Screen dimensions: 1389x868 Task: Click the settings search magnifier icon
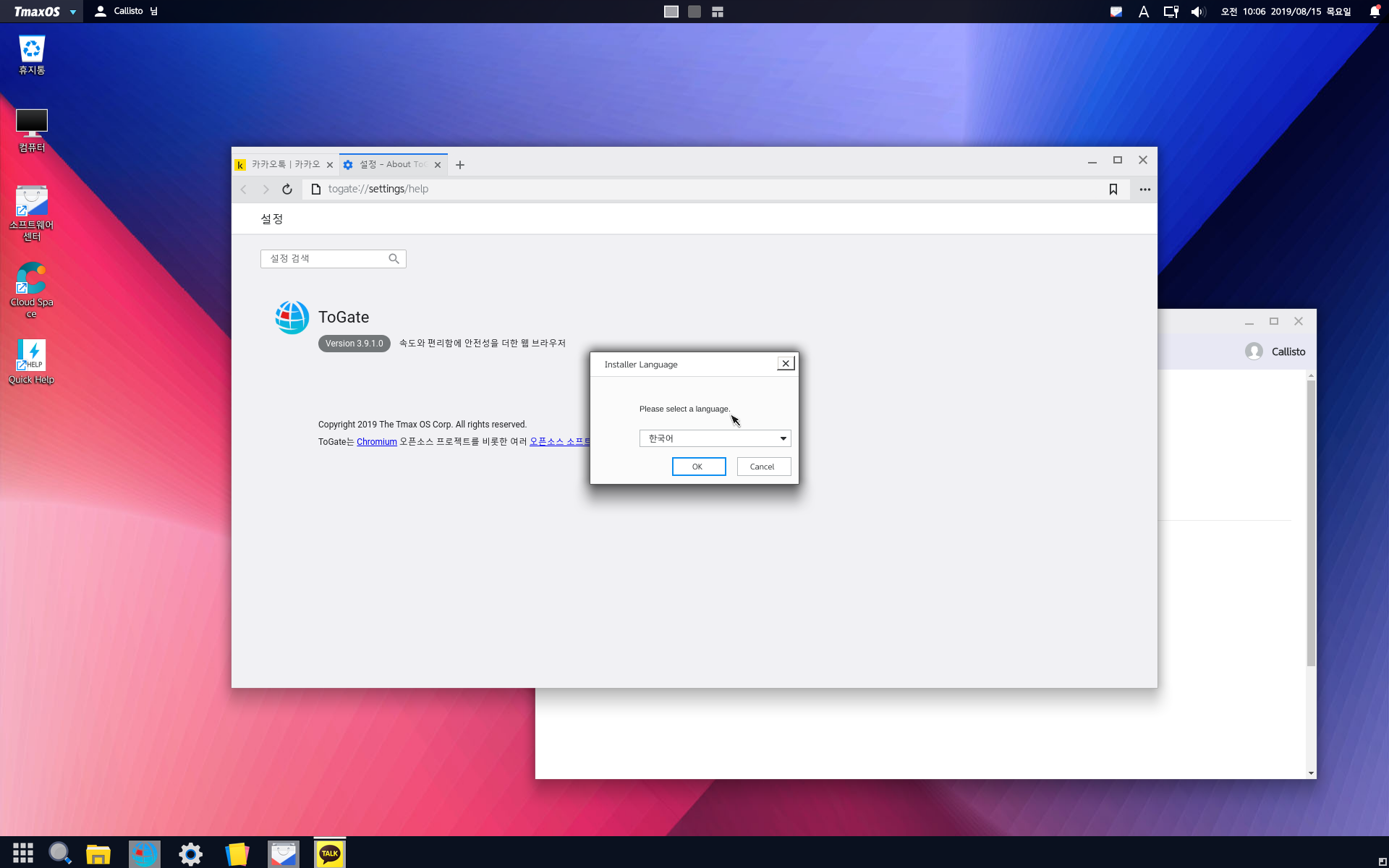(x=394, y=259)
